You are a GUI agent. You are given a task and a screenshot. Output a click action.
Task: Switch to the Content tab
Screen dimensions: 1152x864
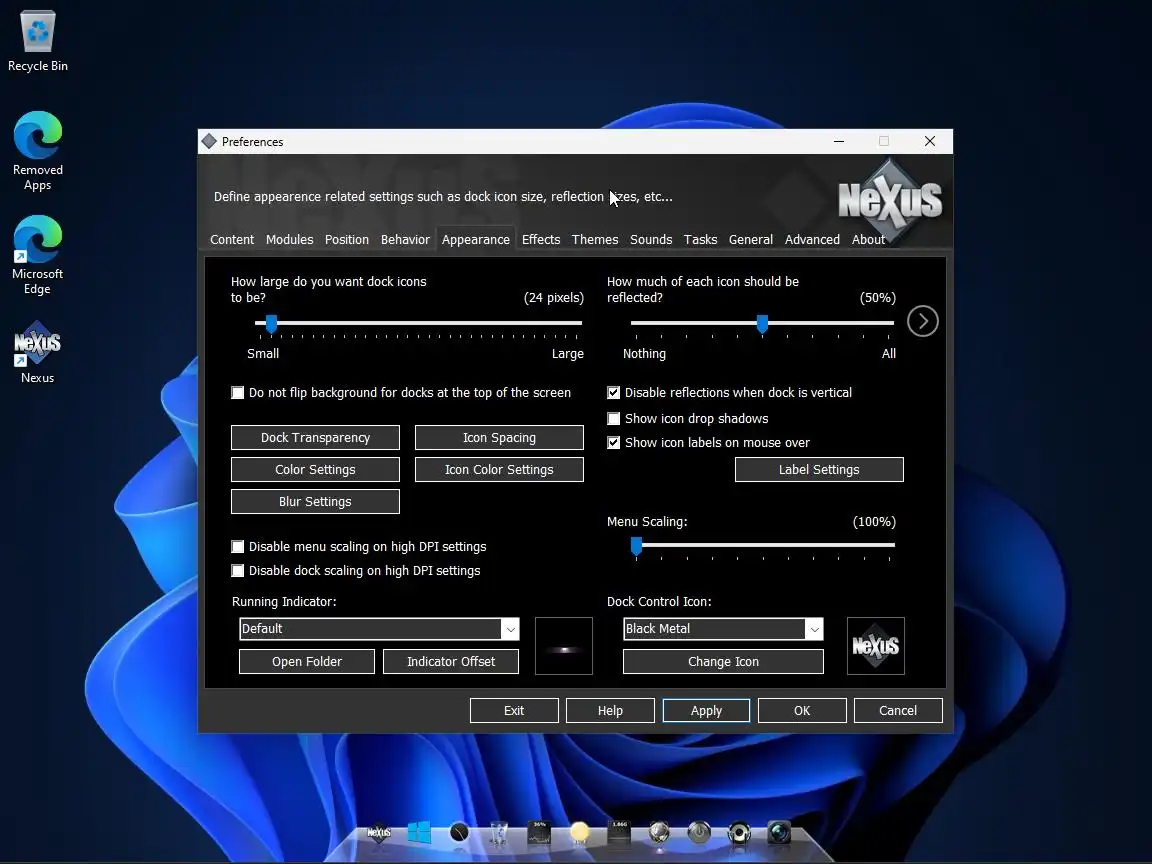click(x=231, y=240)
